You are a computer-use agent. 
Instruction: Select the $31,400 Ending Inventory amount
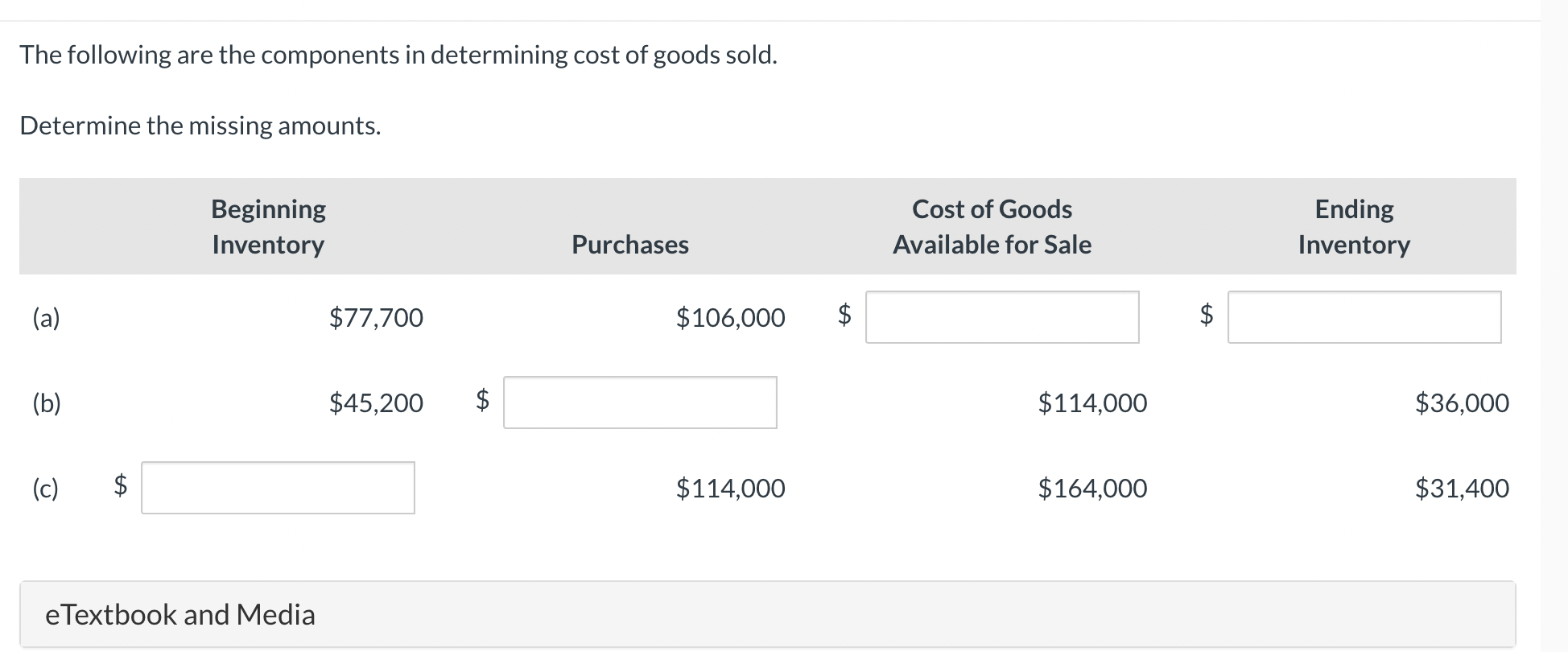pos(1462,488)
